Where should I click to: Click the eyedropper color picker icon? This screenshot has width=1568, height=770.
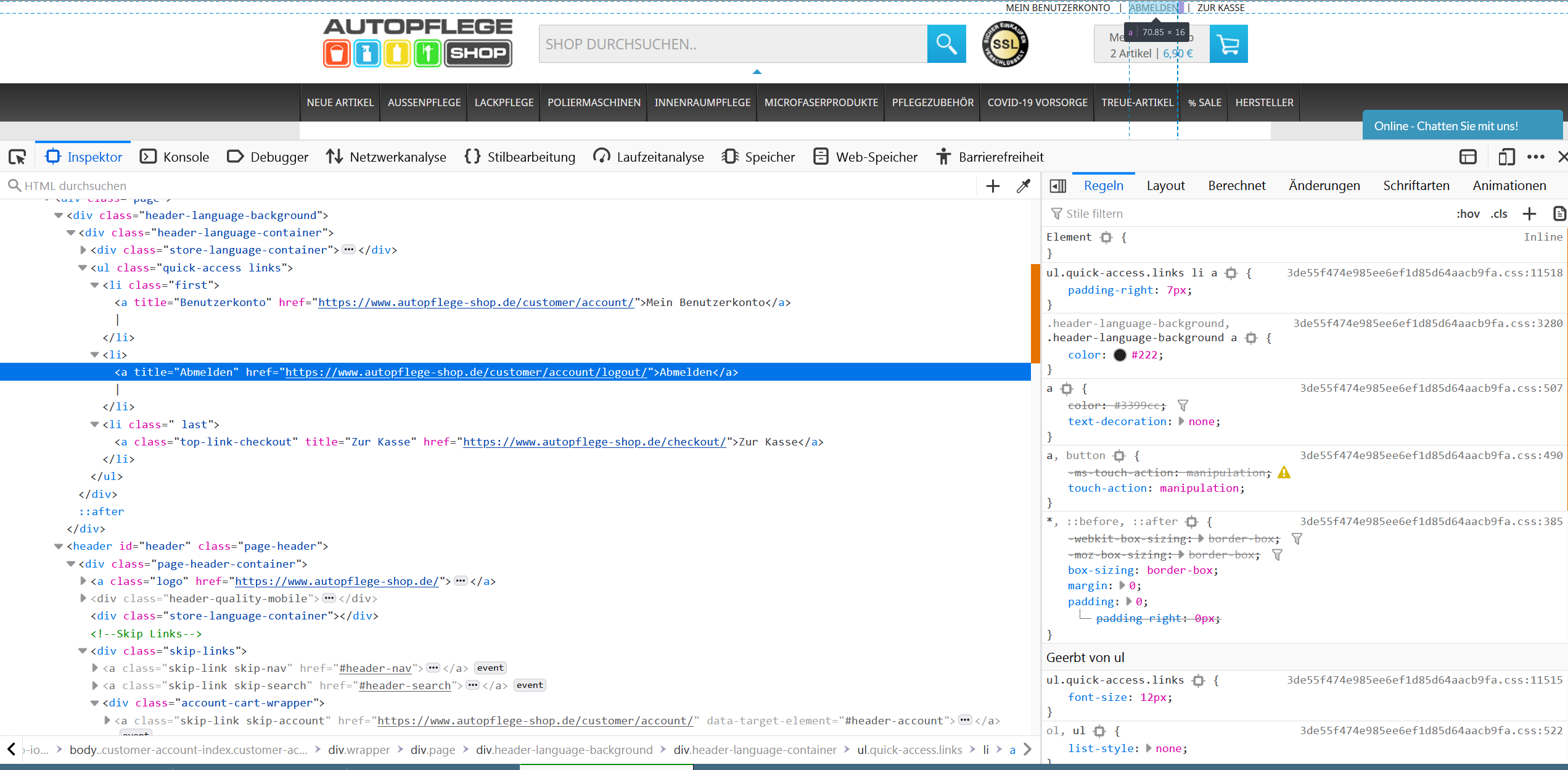[1024, 186]
